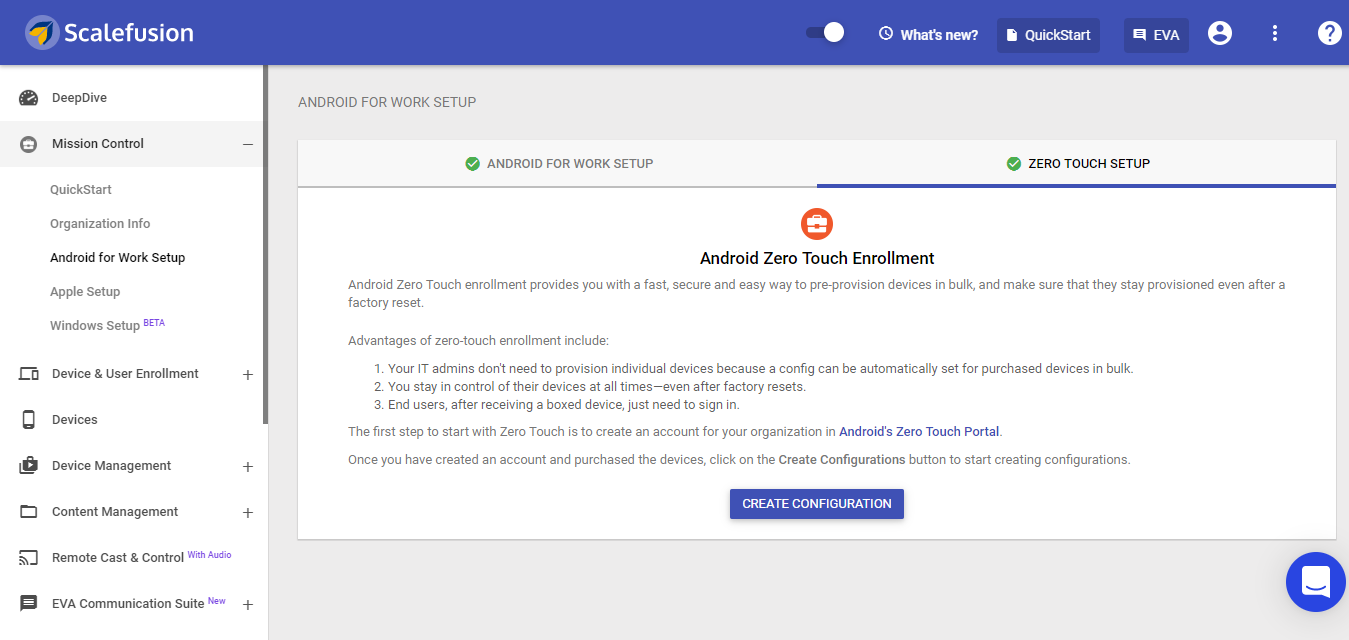The width and height of the screenshot is (1349, 640).
Task: Click the Devices phone icon
Action: [29, 420]
